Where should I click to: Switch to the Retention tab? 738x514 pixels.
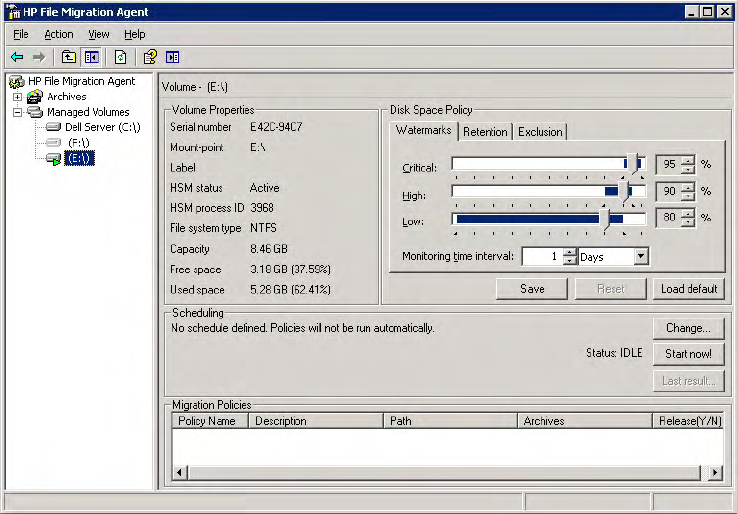[x=485, y=132]
